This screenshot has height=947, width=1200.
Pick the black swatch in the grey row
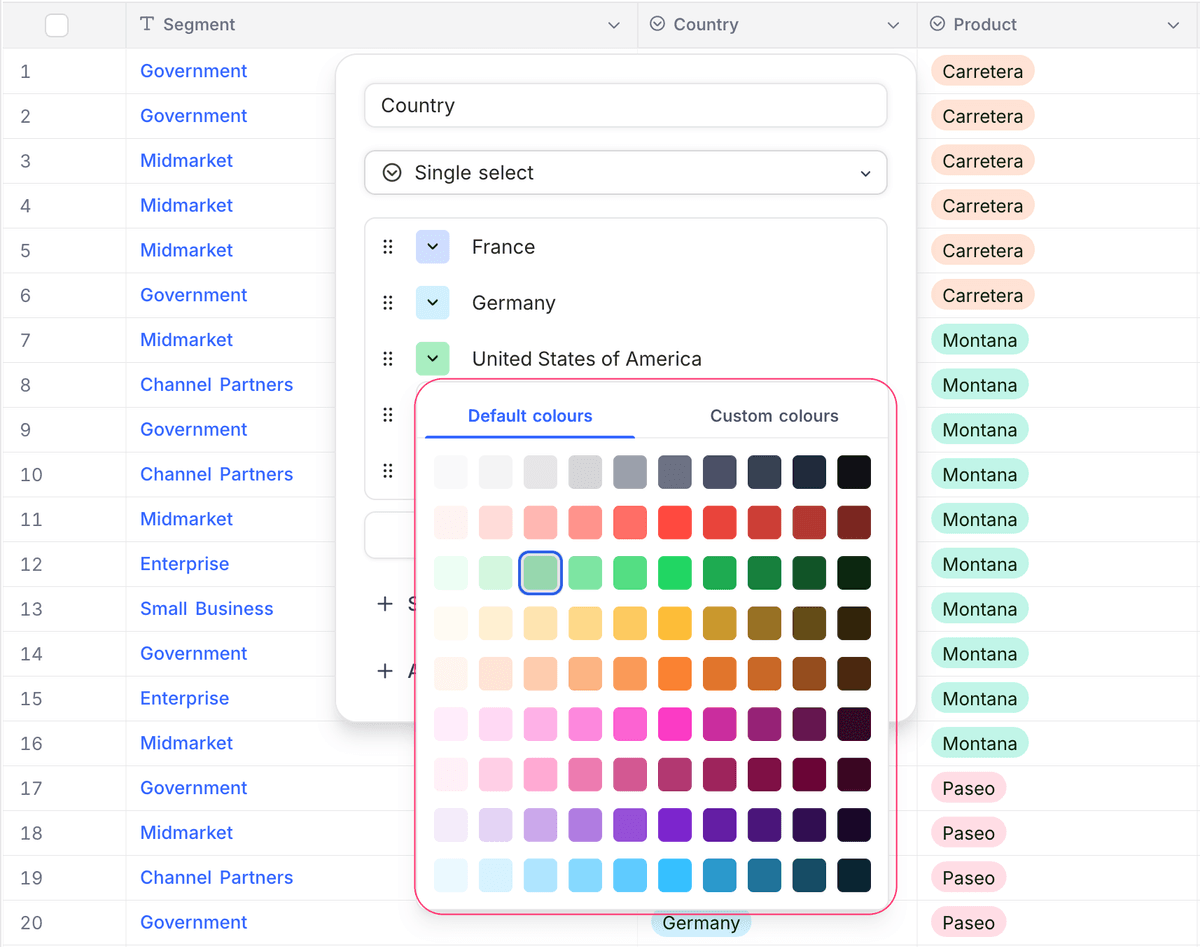[853, 472]
